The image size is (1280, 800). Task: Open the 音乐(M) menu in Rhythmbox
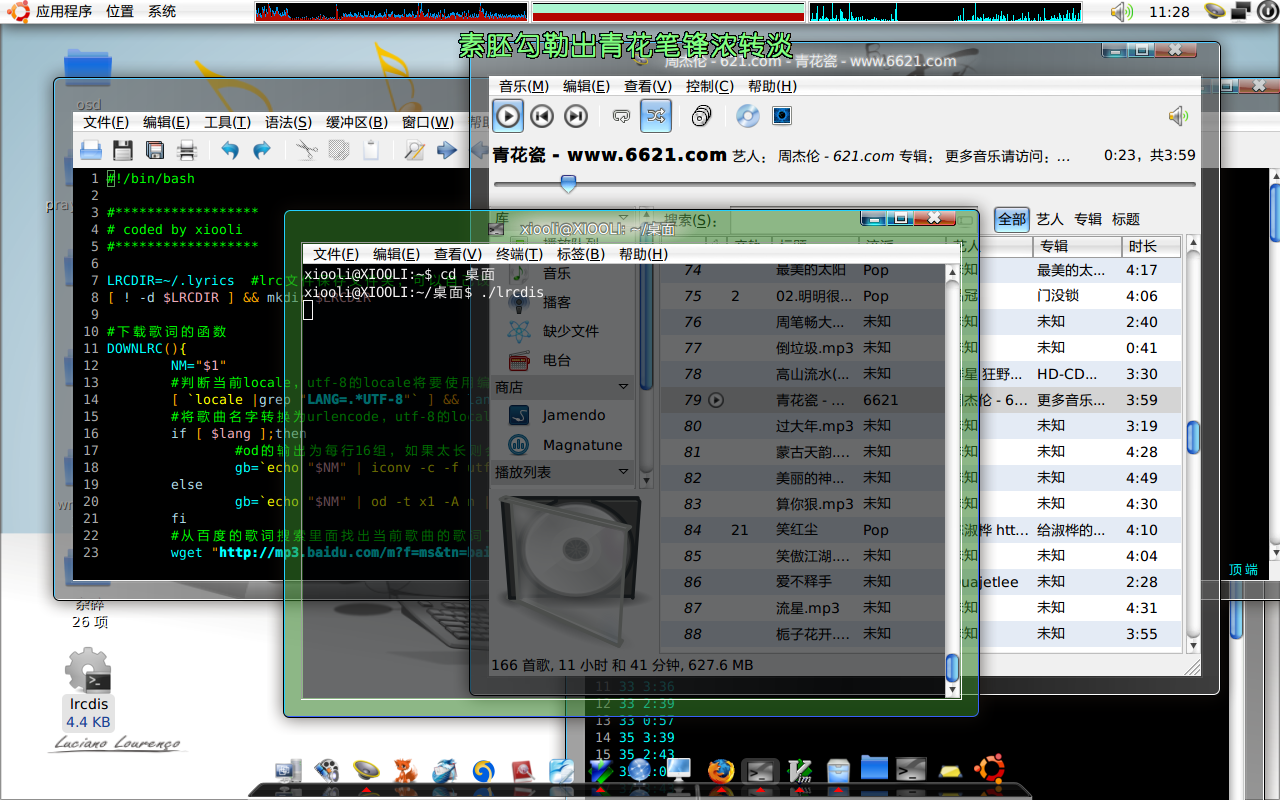tap(524, 87)
